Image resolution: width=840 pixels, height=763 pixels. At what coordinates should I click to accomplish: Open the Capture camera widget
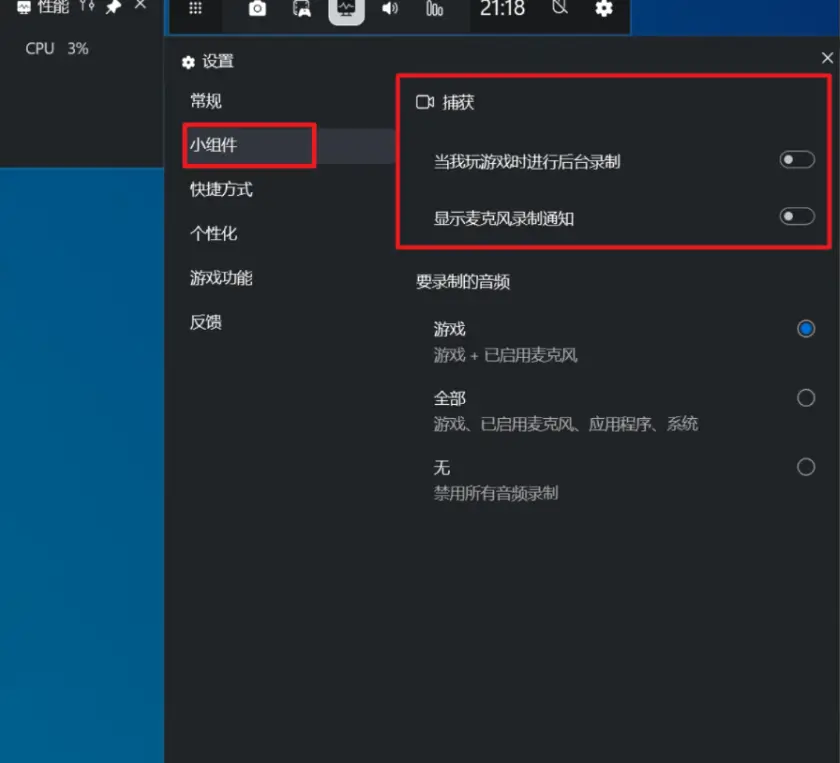click(258, 8)
